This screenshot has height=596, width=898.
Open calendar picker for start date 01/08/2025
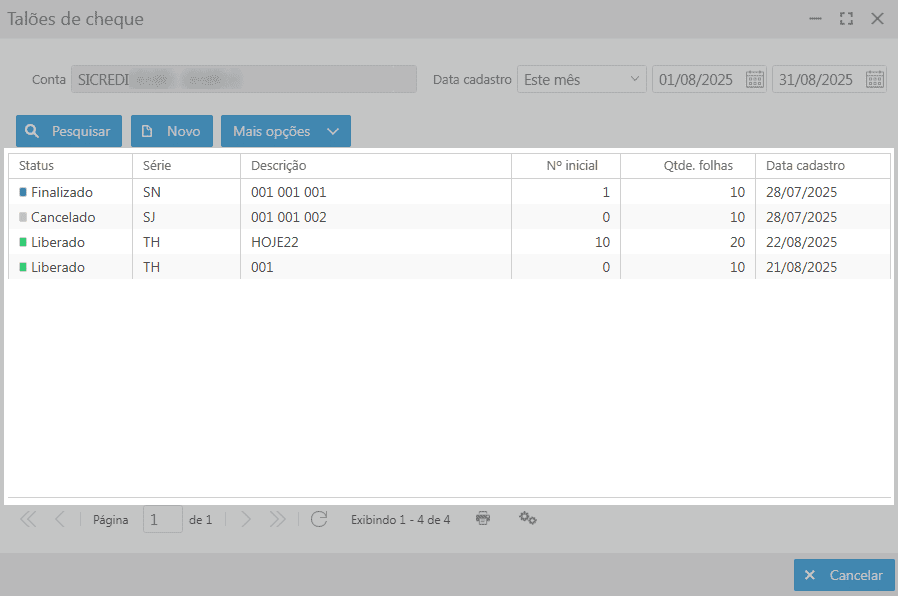coord(755,80)
